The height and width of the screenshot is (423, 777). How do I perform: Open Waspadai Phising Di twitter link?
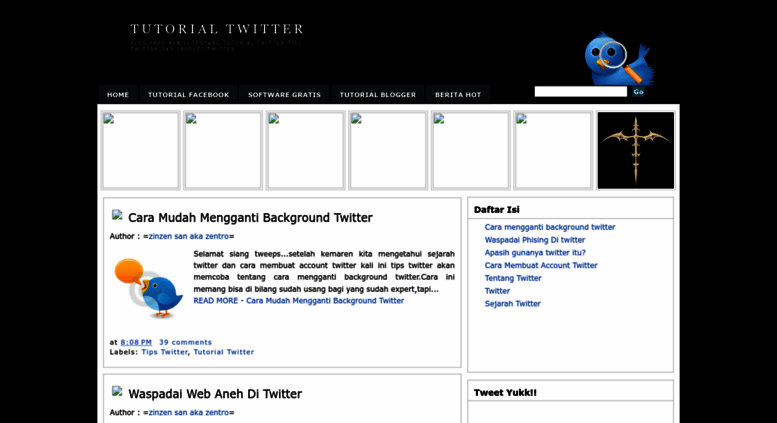point(535,240)
